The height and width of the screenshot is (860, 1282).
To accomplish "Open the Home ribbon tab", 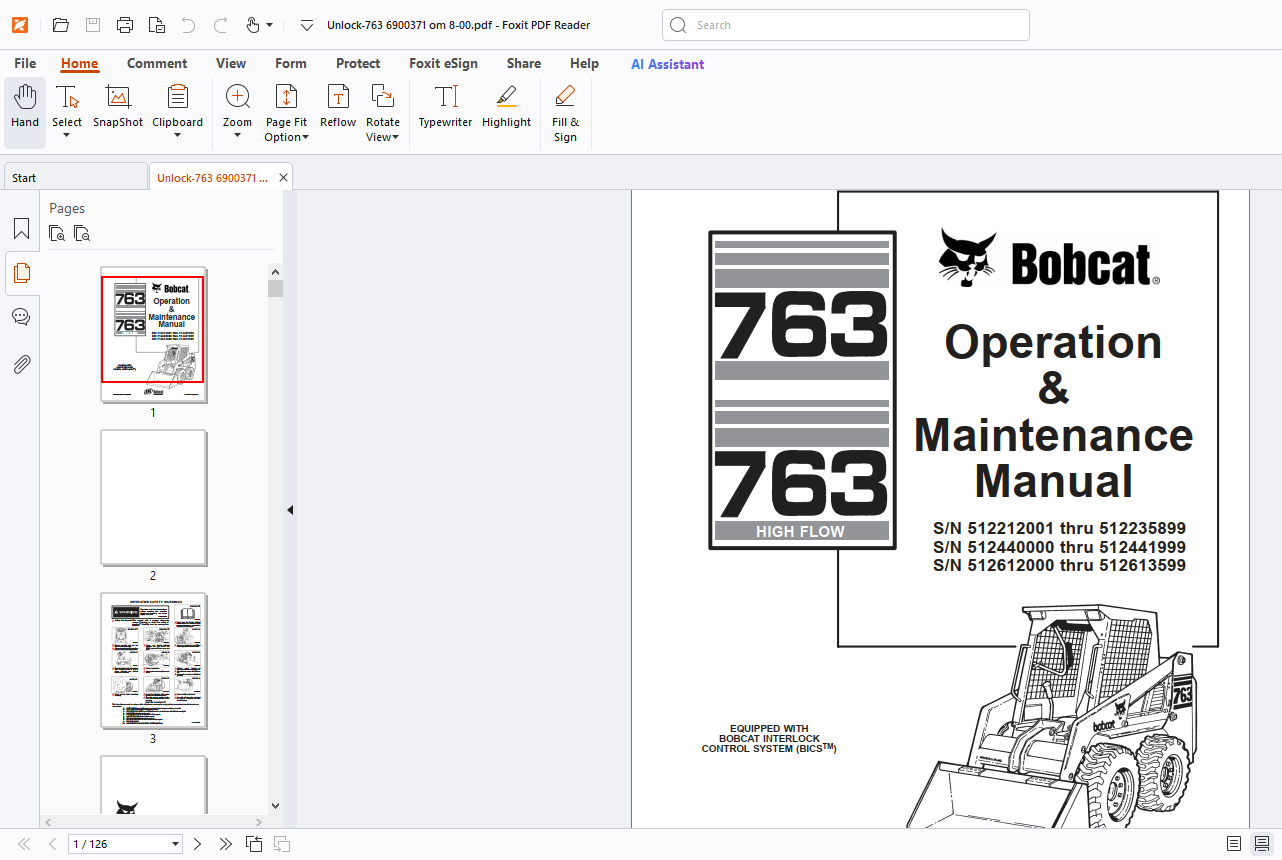I will pos(79,63).
